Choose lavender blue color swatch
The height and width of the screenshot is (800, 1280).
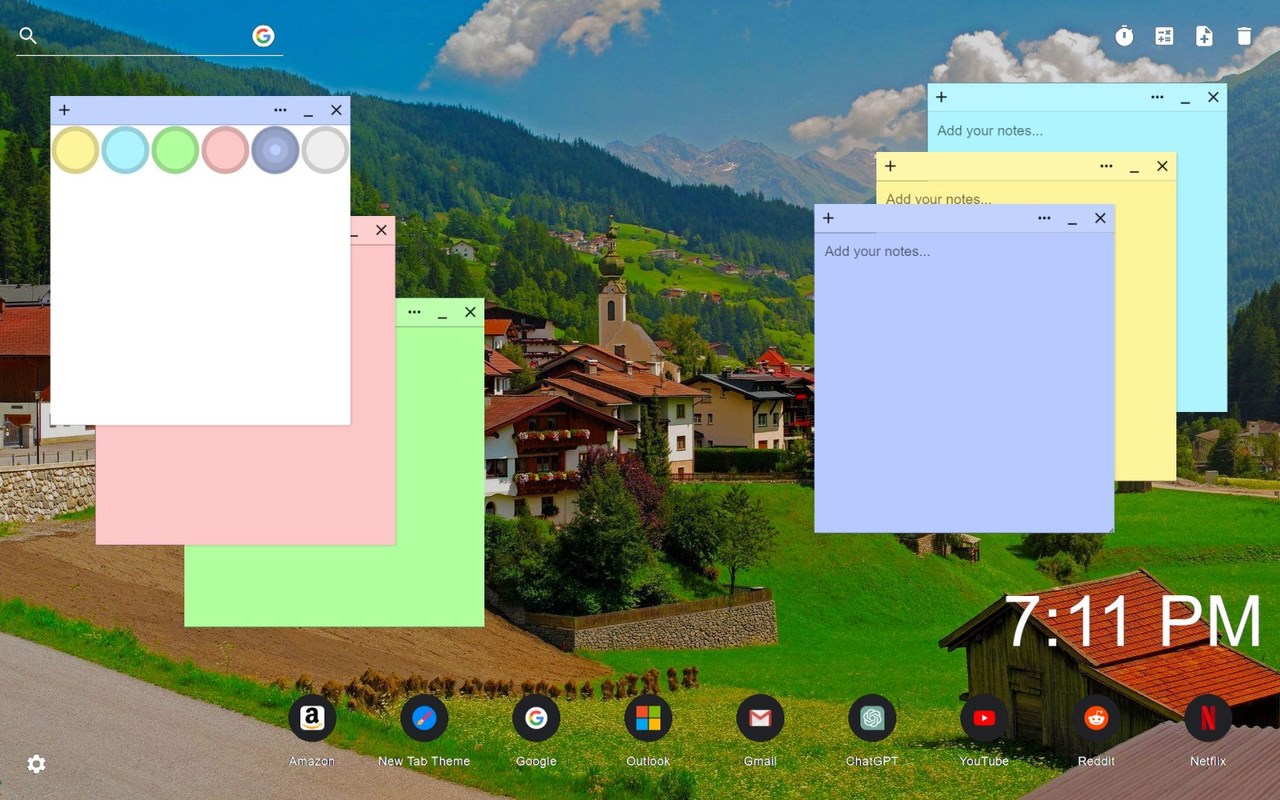(x=275, y=150)
